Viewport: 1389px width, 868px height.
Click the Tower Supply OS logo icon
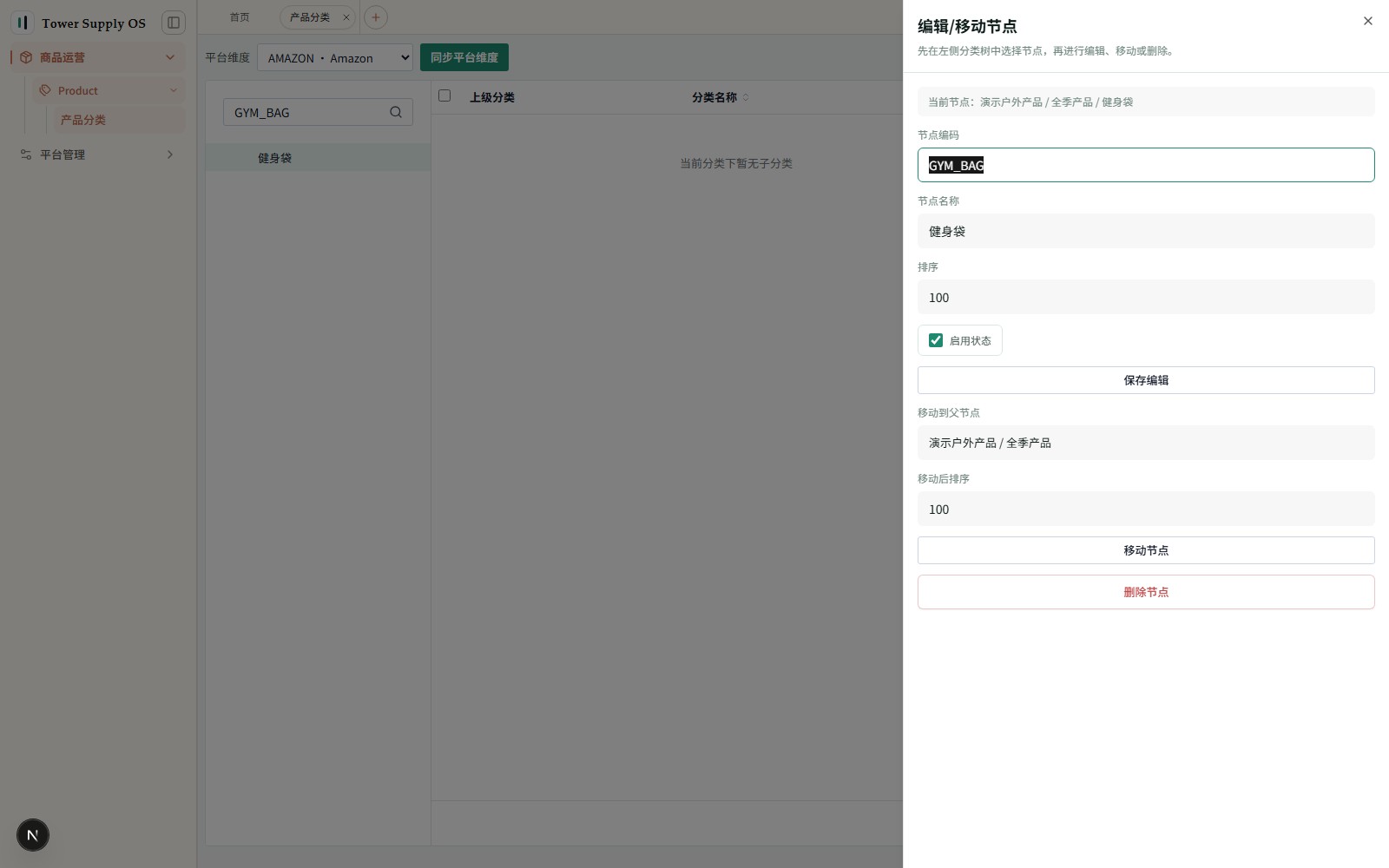(23, 23)
